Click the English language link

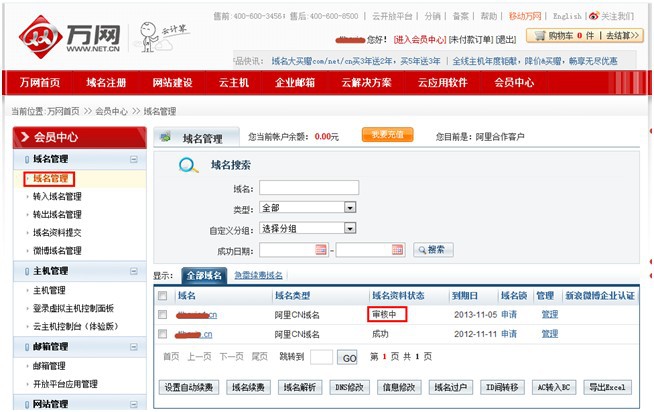(x=567, y=16)
